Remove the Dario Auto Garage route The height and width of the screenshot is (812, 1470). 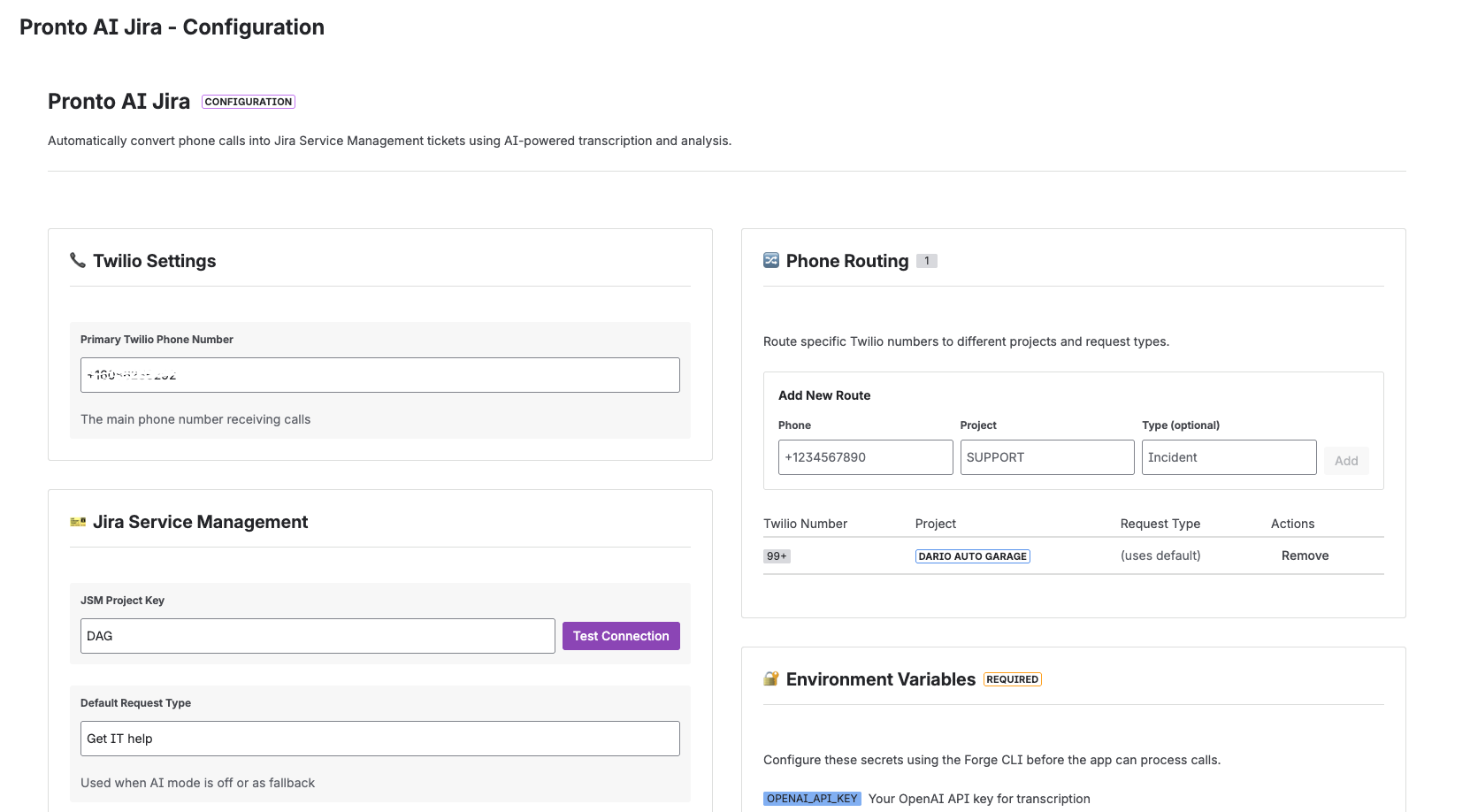coord(1305,555)
